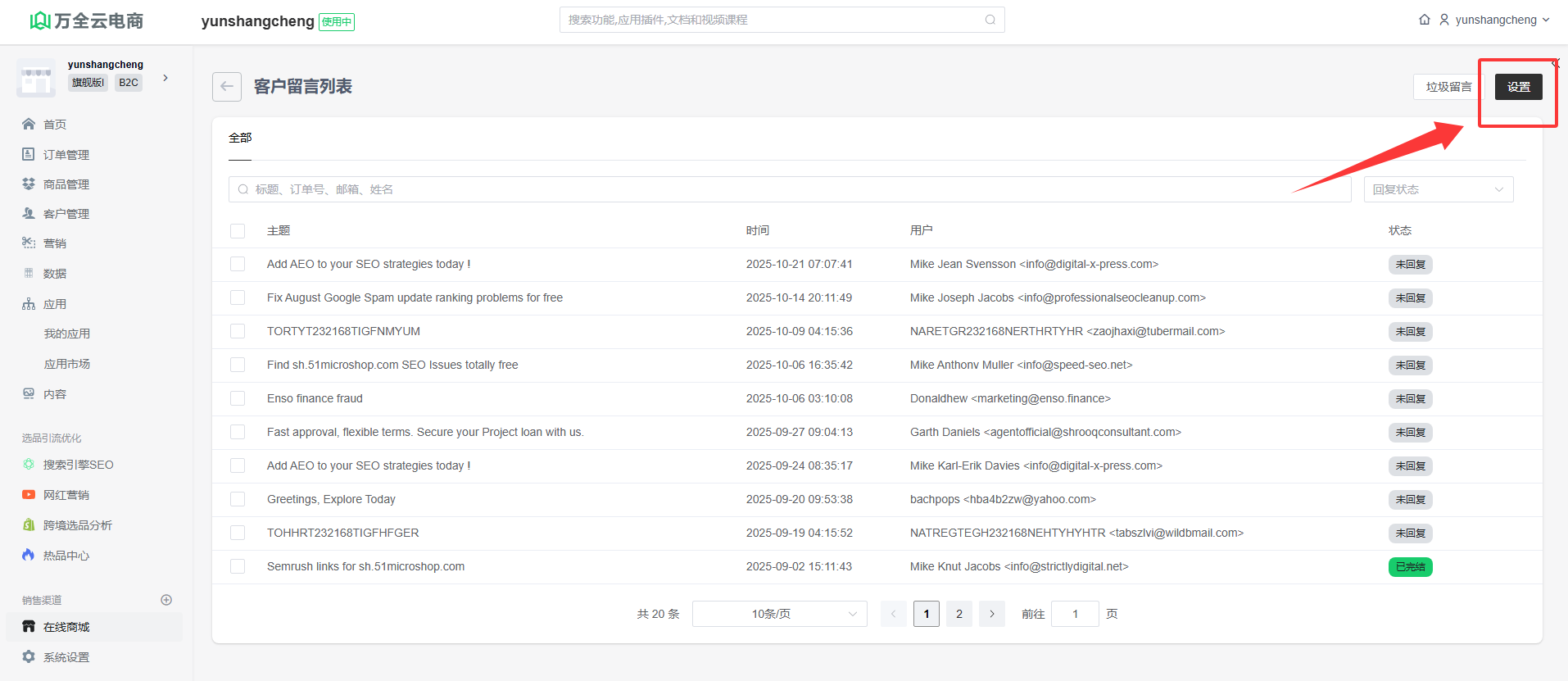Click the plus icon next to 销售渠道
Image resolution: width=1568 pixels, height=681 pixels.
click(x=166, y=600)
